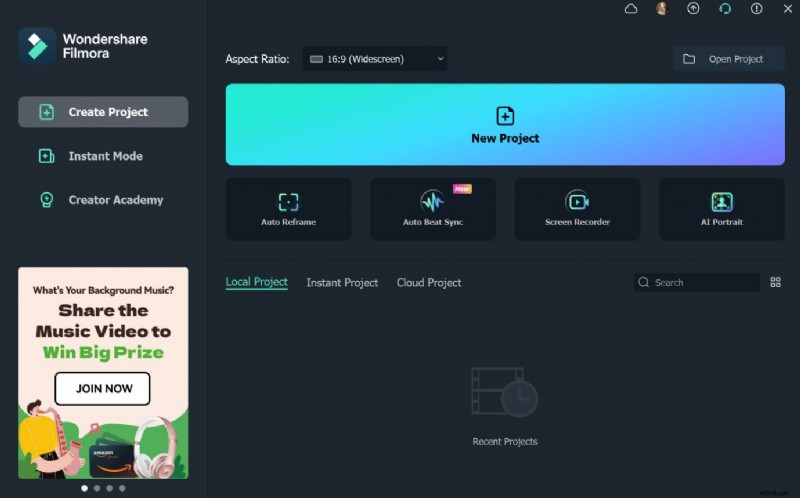Click the Instant Mode sidebar icon
800x498 pixels.
pos(46,156)
